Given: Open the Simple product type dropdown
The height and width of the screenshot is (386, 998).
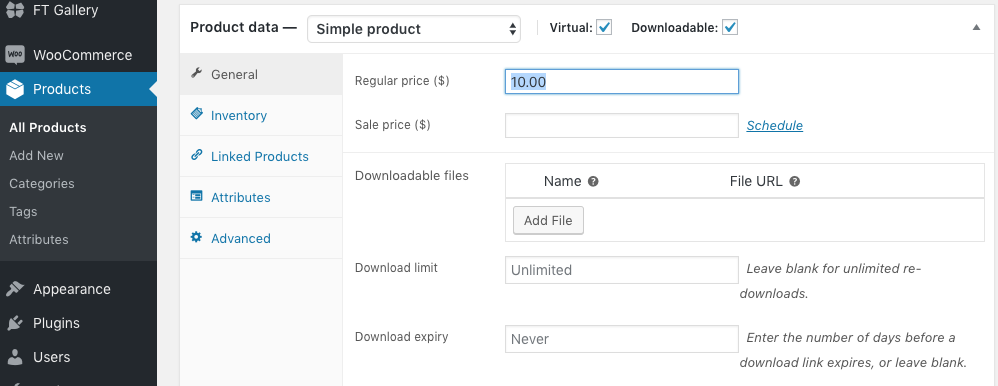Looking at the screenshot, I should [414, 29].
